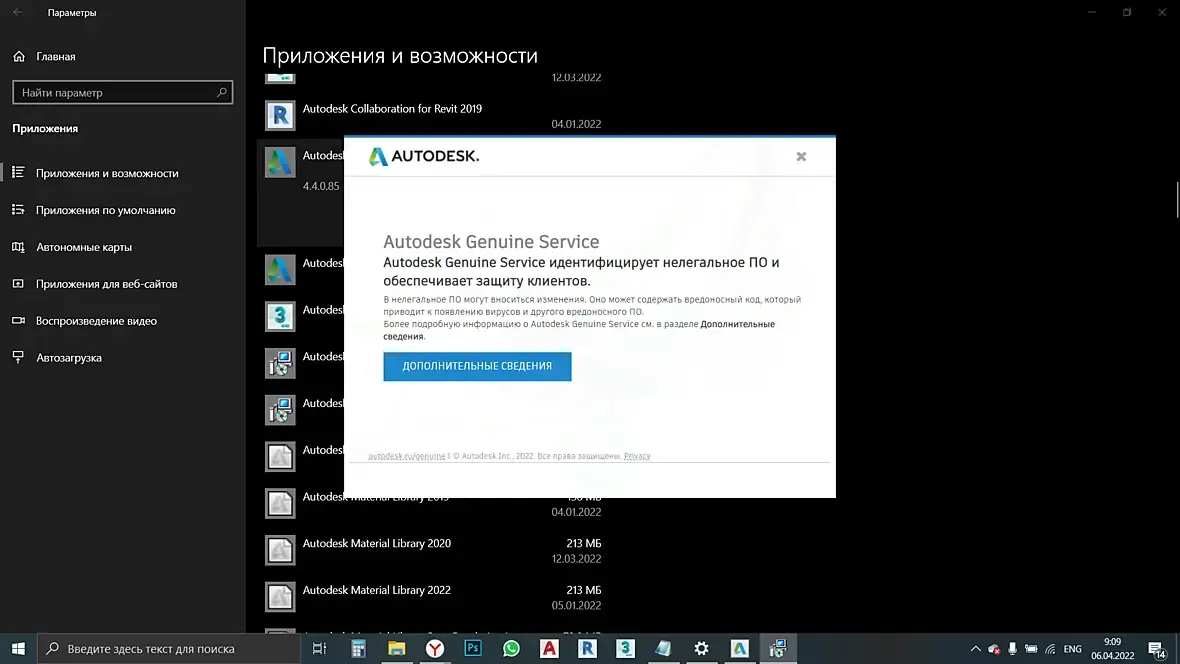Open the Autodesk app in taskbar

click(x=740, y=648)
